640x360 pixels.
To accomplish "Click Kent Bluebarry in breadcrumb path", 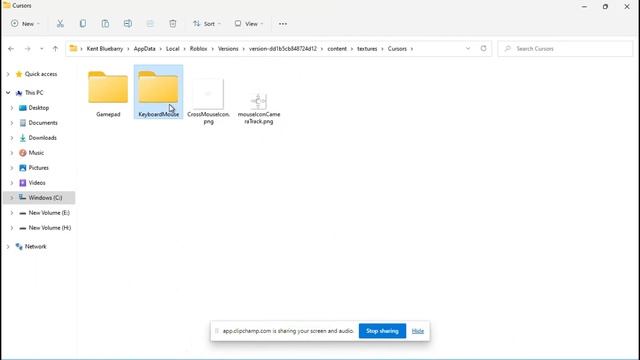I will pos(104,49).
